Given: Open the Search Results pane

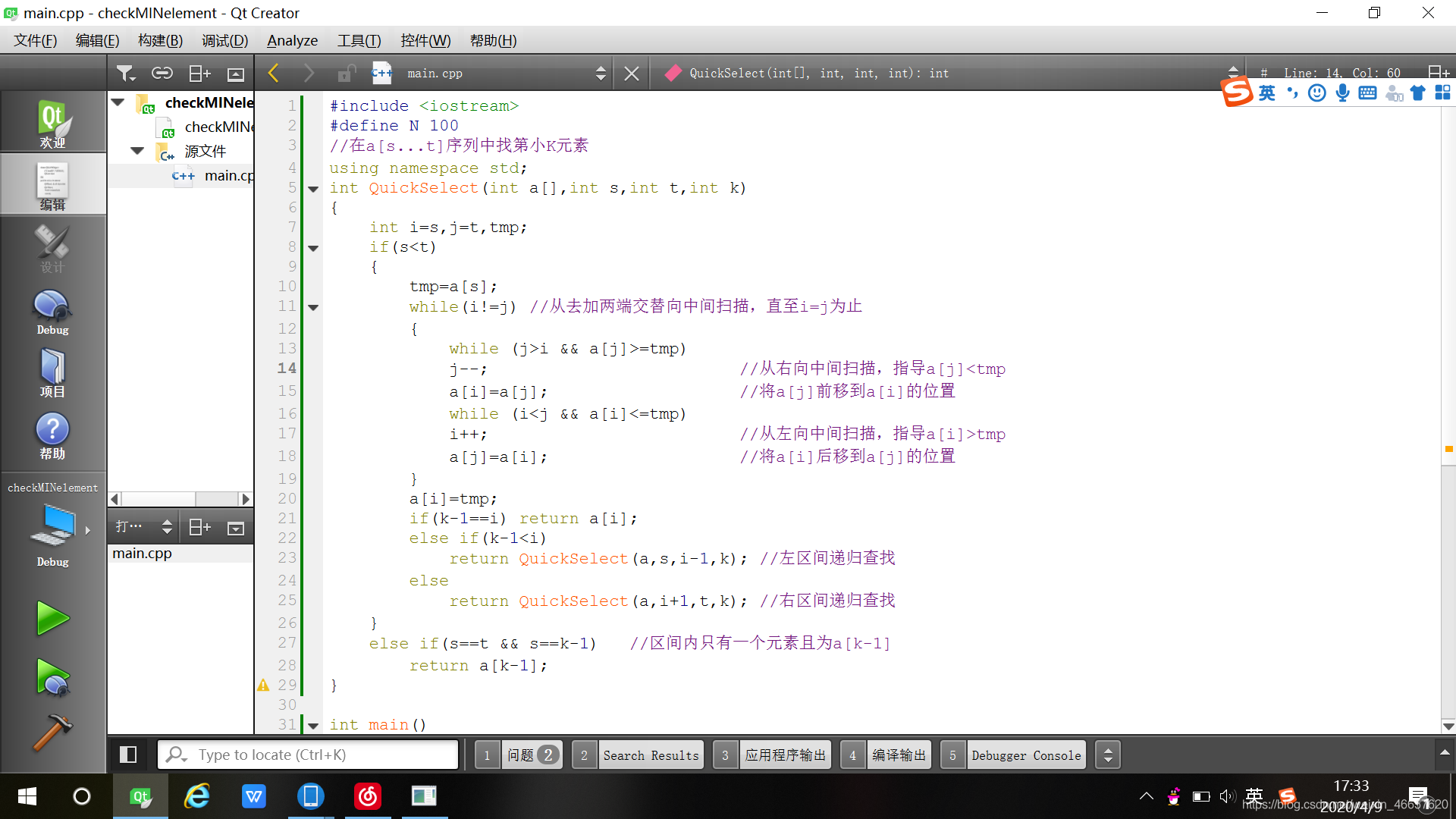Looking at the screenshot, I should (x=638, y=755).
